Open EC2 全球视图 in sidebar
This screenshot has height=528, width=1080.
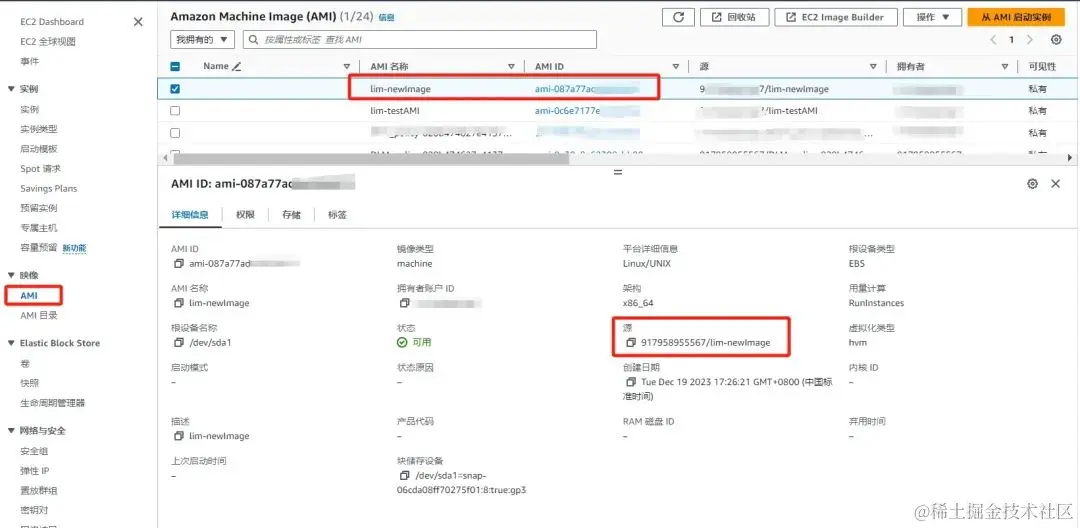click(x=48, y=42)
